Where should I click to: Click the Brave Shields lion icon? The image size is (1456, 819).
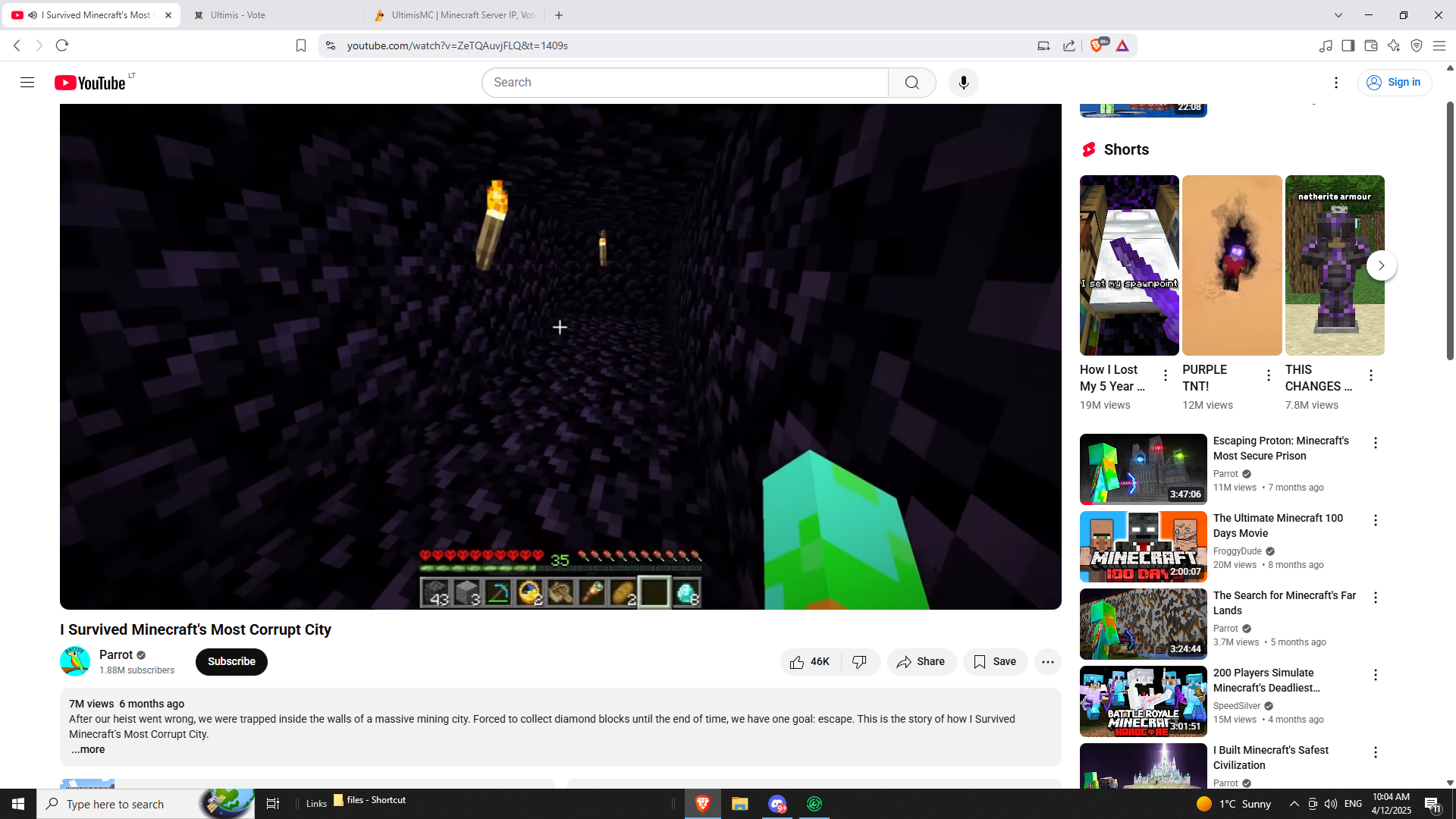click(x=1097, y=45)
